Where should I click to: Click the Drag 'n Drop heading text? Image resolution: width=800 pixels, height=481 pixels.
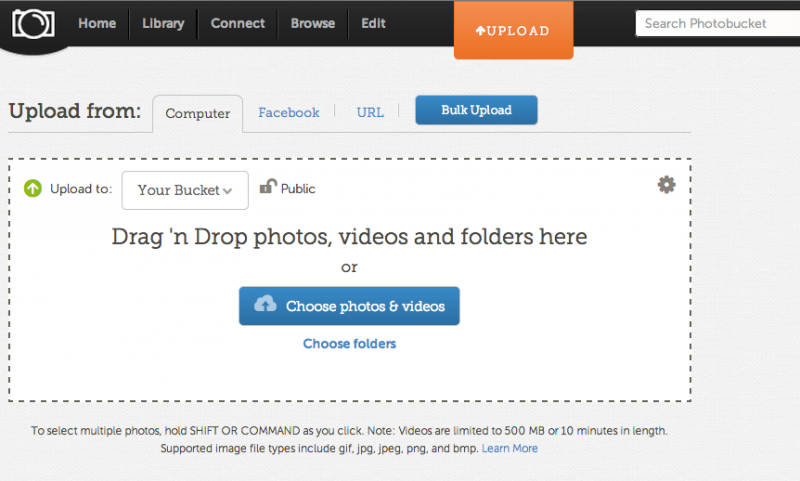(x=349, y=237)
